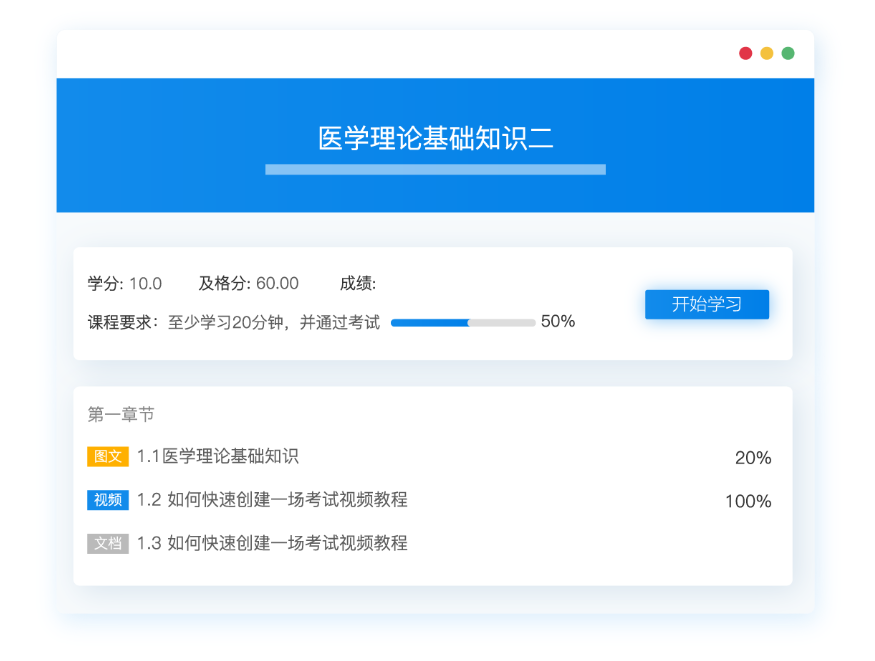Open lesson 1.2 如何快速创建一场考试视频教程
This screenshot has height=661, width=875.
(272, 500)
